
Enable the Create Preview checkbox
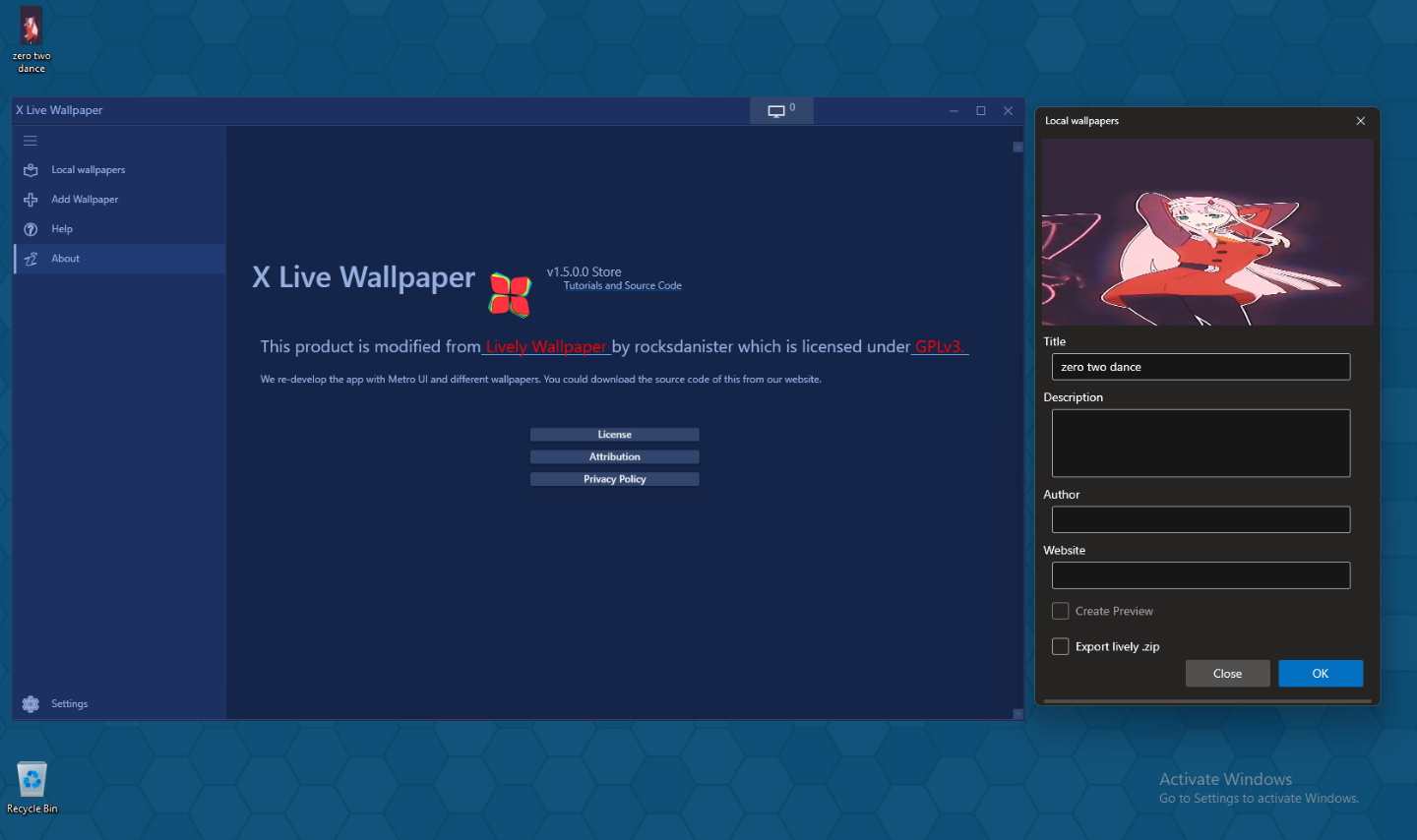tap(1060, 611)
